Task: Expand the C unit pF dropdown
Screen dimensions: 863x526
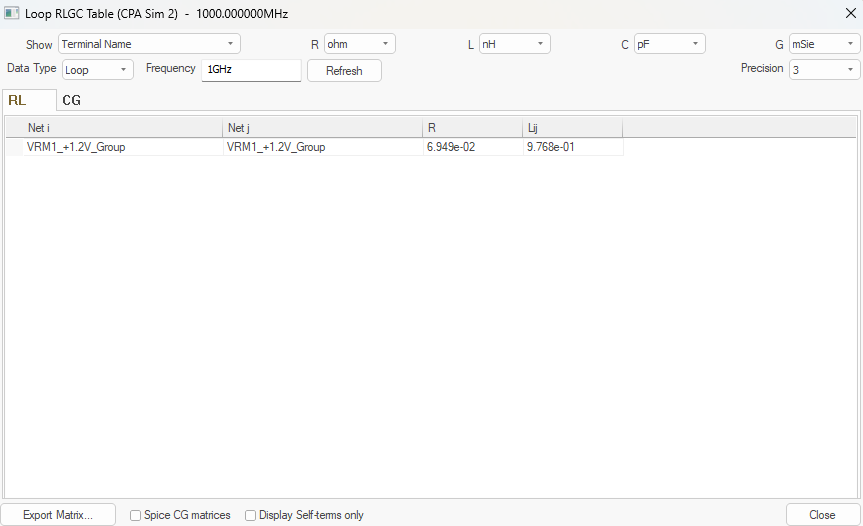Action: tap(669, 44)
